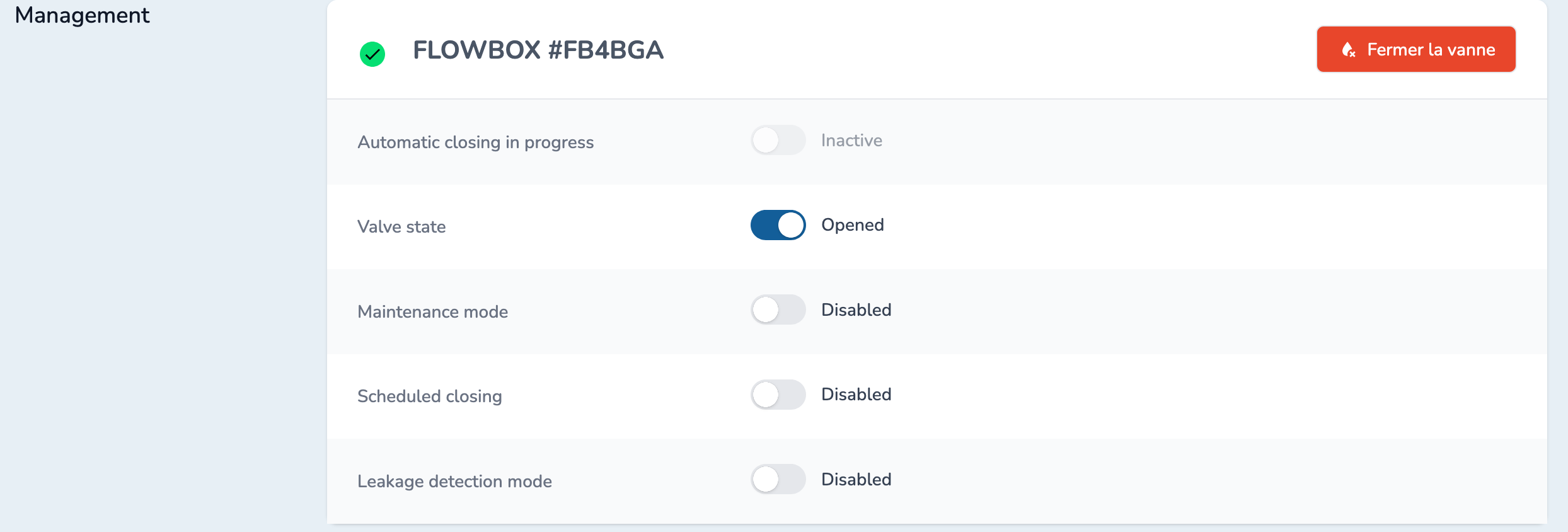
Task: Click the white card panel header area
Action: click(945, 49)
